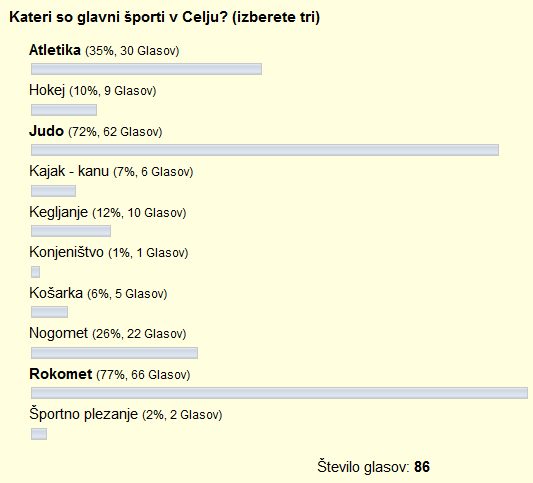Click the Judo vote bar
The width and height of the screenshot is (533, 483).
pos(265,150)
